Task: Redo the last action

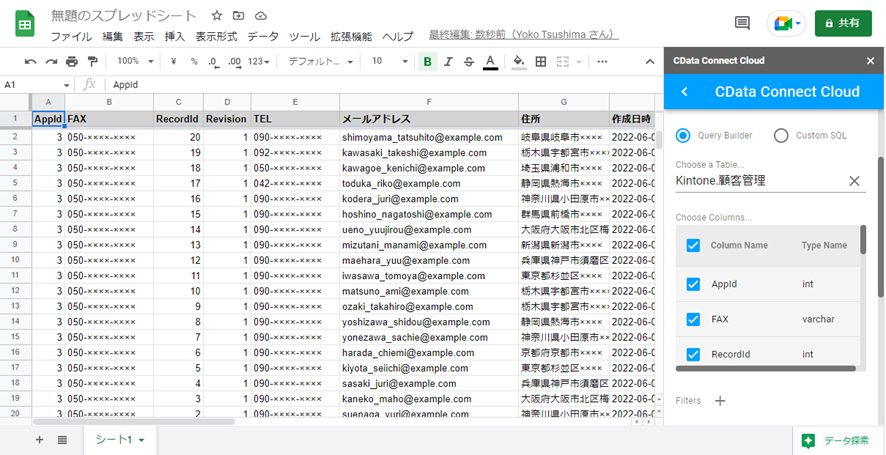Action: 51,62
